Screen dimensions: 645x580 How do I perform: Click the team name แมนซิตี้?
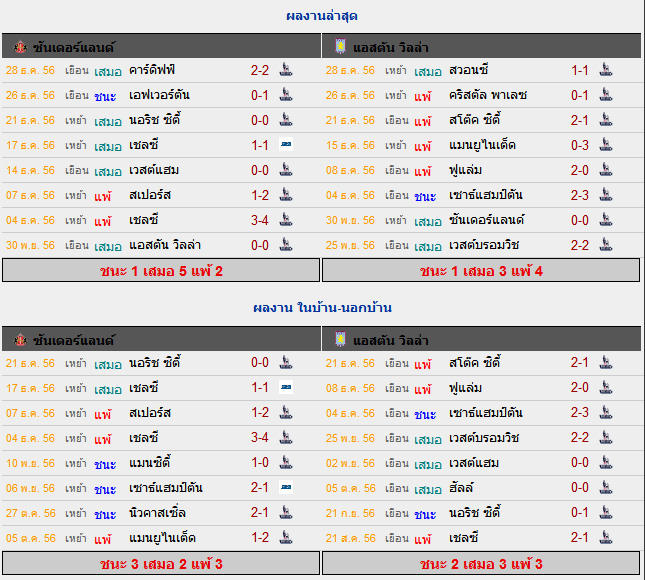(x=150, y=462)
